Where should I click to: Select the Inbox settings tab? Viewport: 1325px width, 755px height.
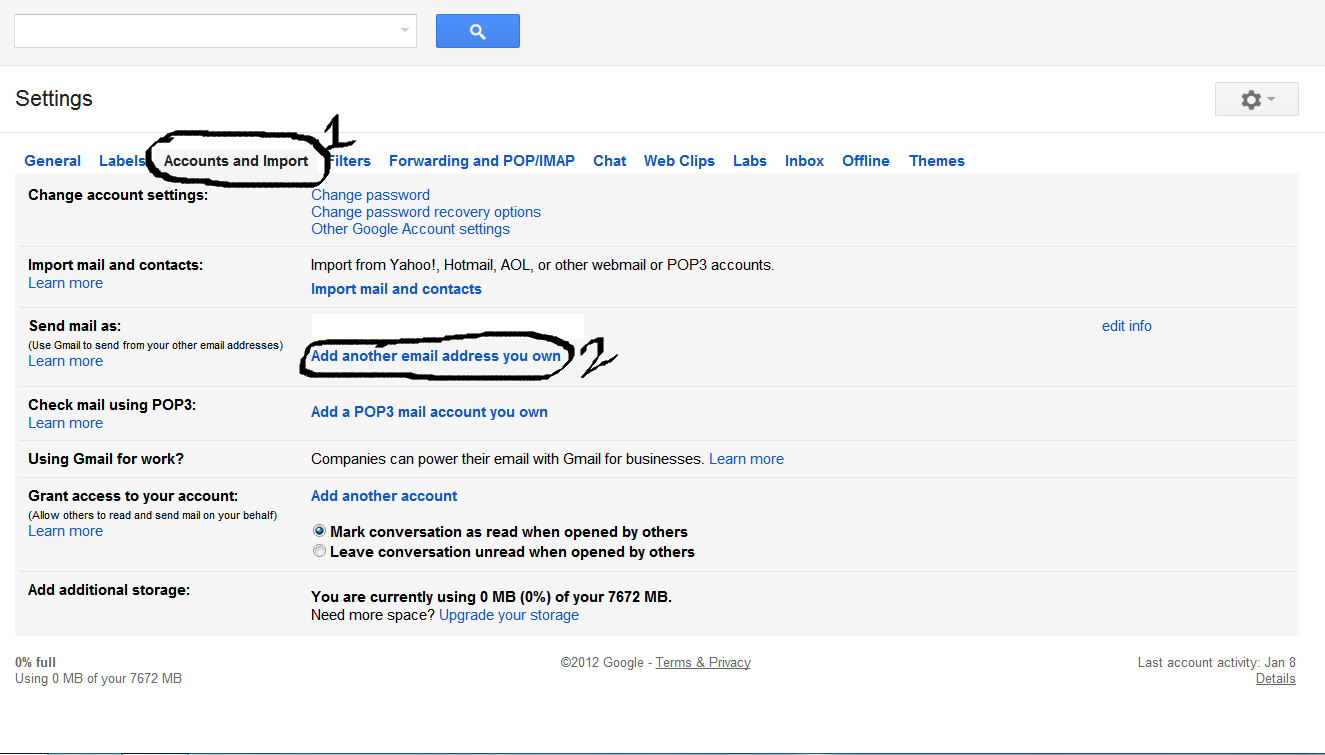tap(805, 161)
